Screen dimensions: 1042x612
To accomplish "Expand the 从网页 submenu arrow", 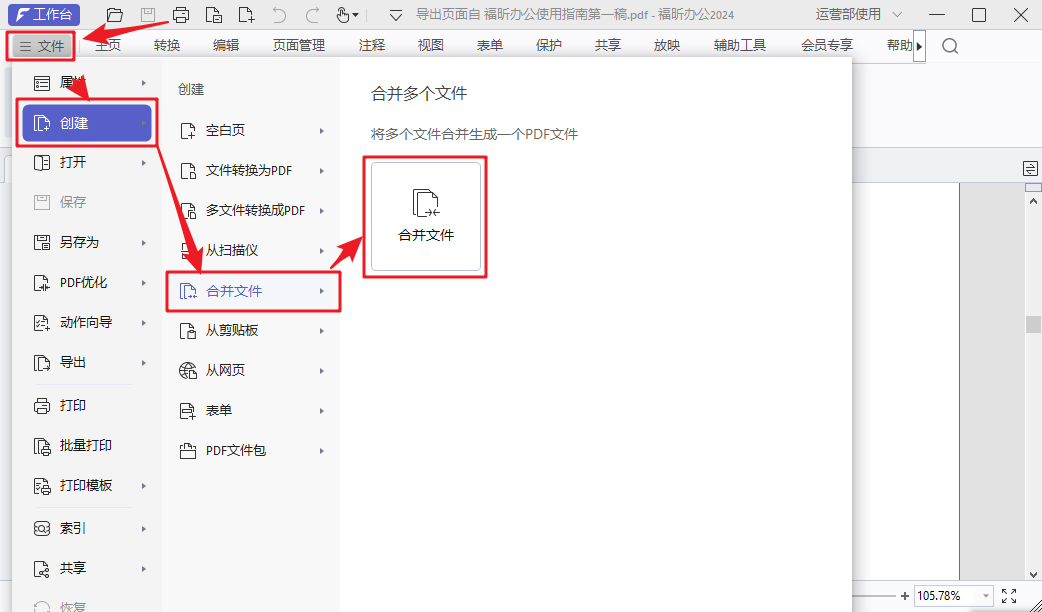I will tap(322, 371).
